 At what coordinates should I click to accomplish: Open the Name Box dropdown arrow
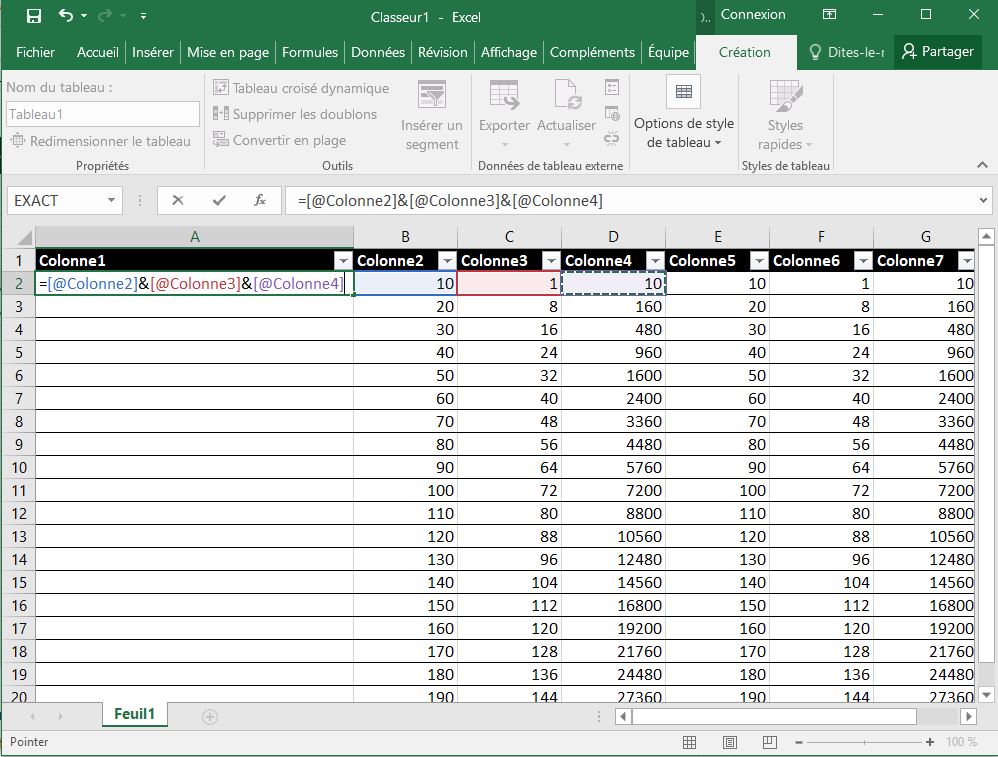(x=111, y=201)
